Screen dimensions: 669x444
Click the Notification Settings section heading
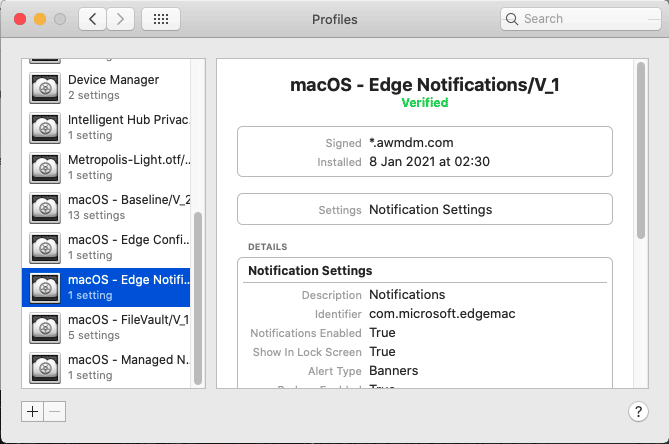tap(310, 271)
